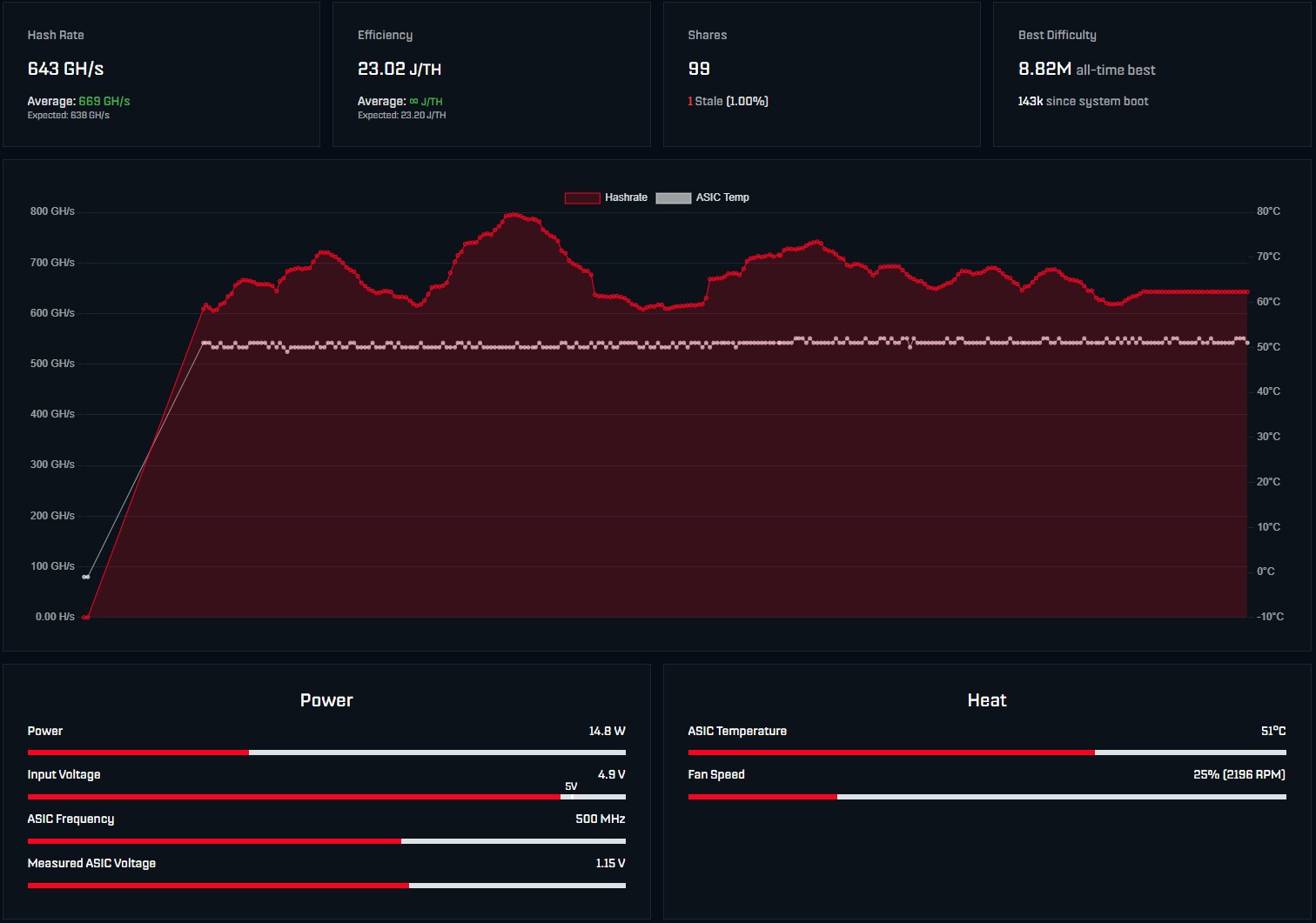
Task: Click the ASIC Frequency progress bar
Action: [x=326, y=841]
